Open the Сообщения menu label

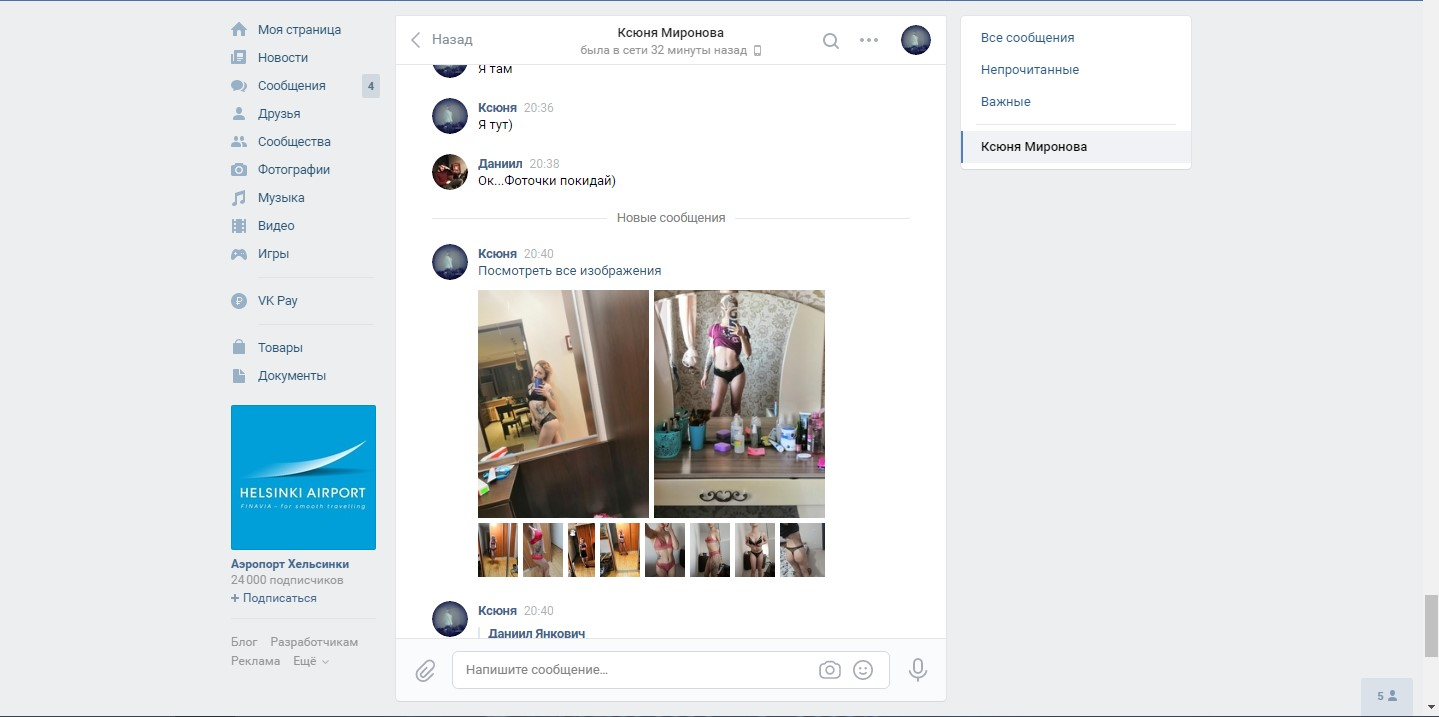292,86
